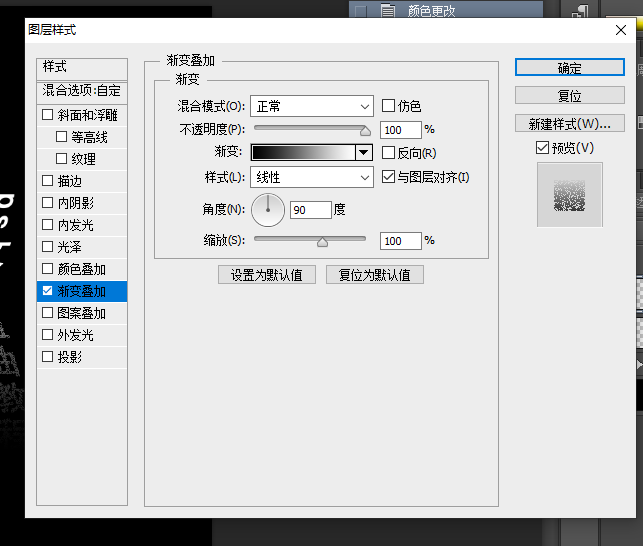Select the 渐变叠加 row label
Viewport: 643px width, 546px height.
click(x=82, y=291)
